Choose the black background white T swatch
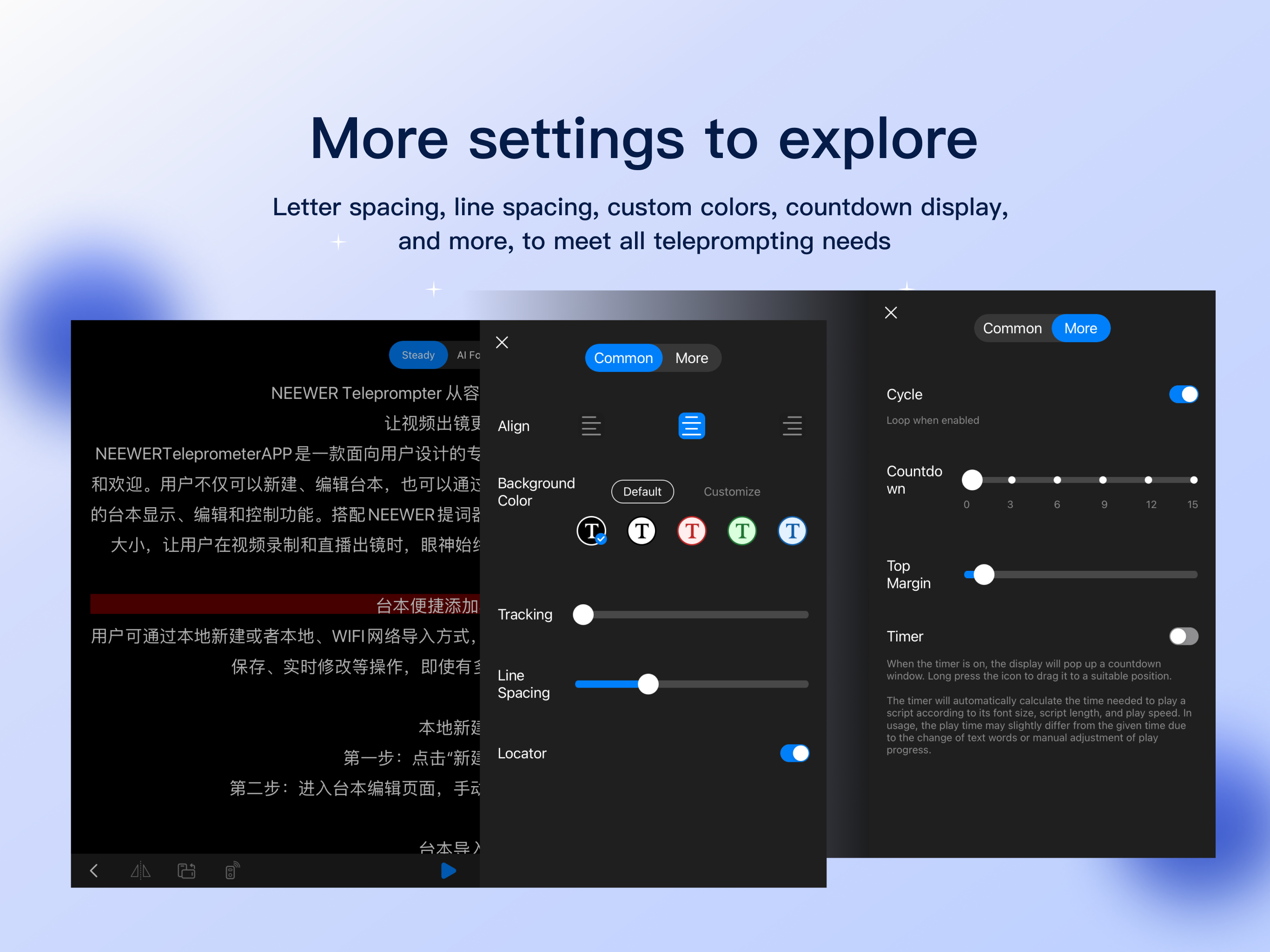Screen dimensions: 1270x952 [591, 530]
